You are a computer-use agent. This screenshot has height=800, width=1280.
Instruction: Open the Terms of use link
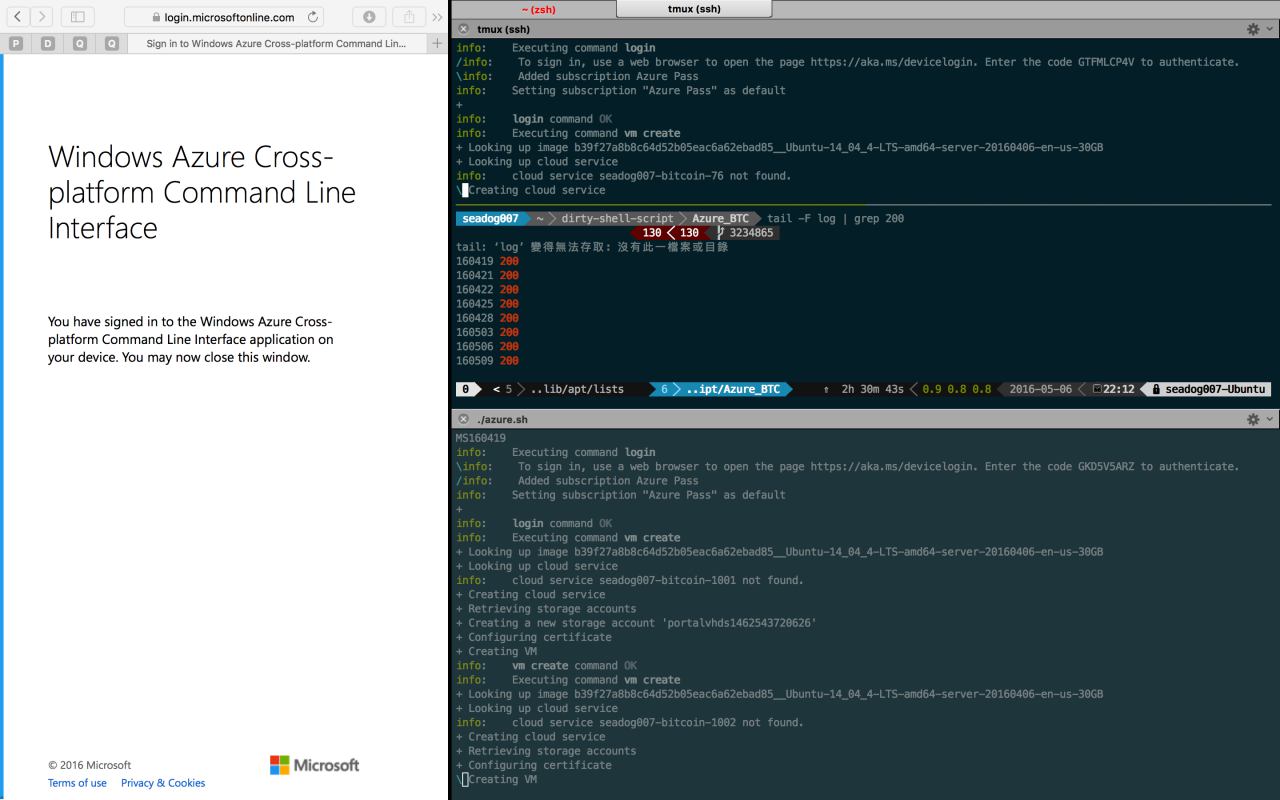pyautogui.click(x=77, y=783)
